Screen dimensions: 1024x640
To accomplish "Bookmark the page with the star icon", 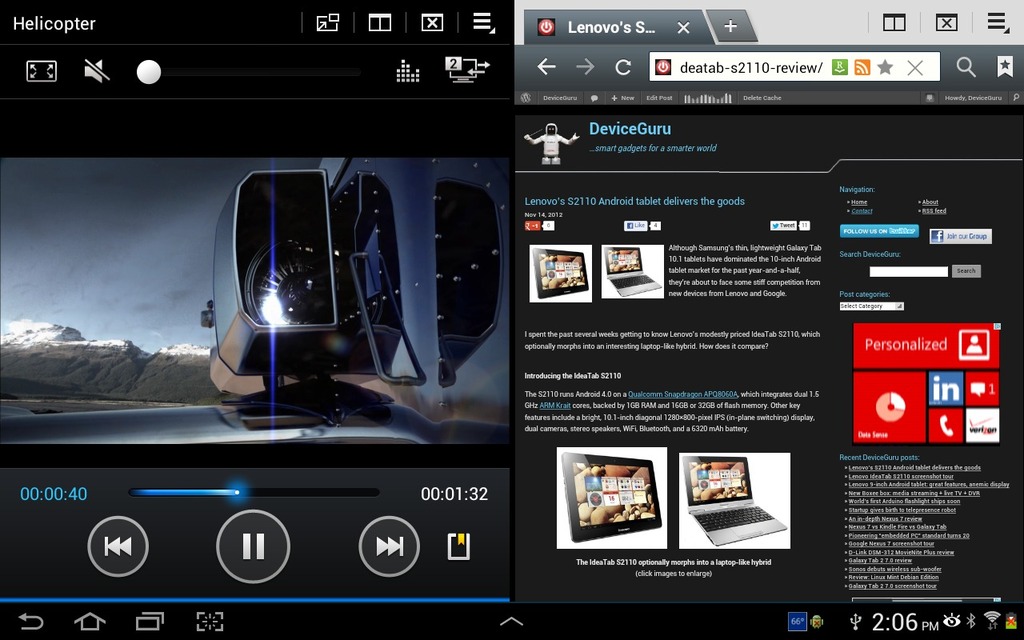I will coord(885,67).
